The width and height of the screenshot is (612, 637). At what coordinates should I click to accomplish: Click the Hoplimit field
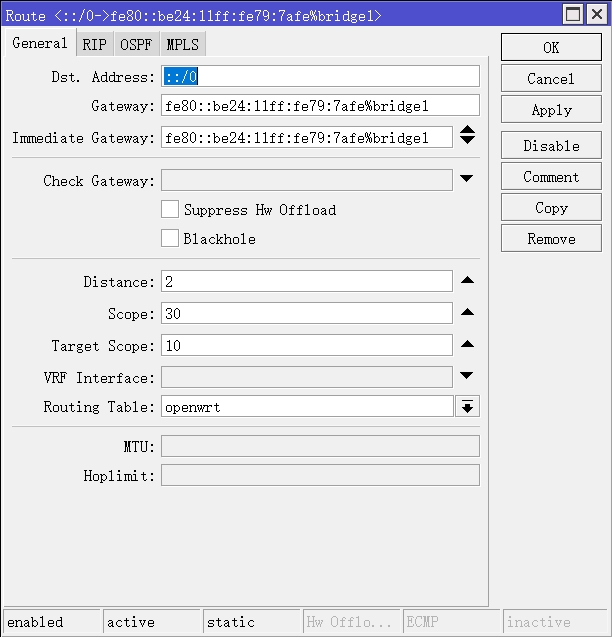click(x=320, y=475)
